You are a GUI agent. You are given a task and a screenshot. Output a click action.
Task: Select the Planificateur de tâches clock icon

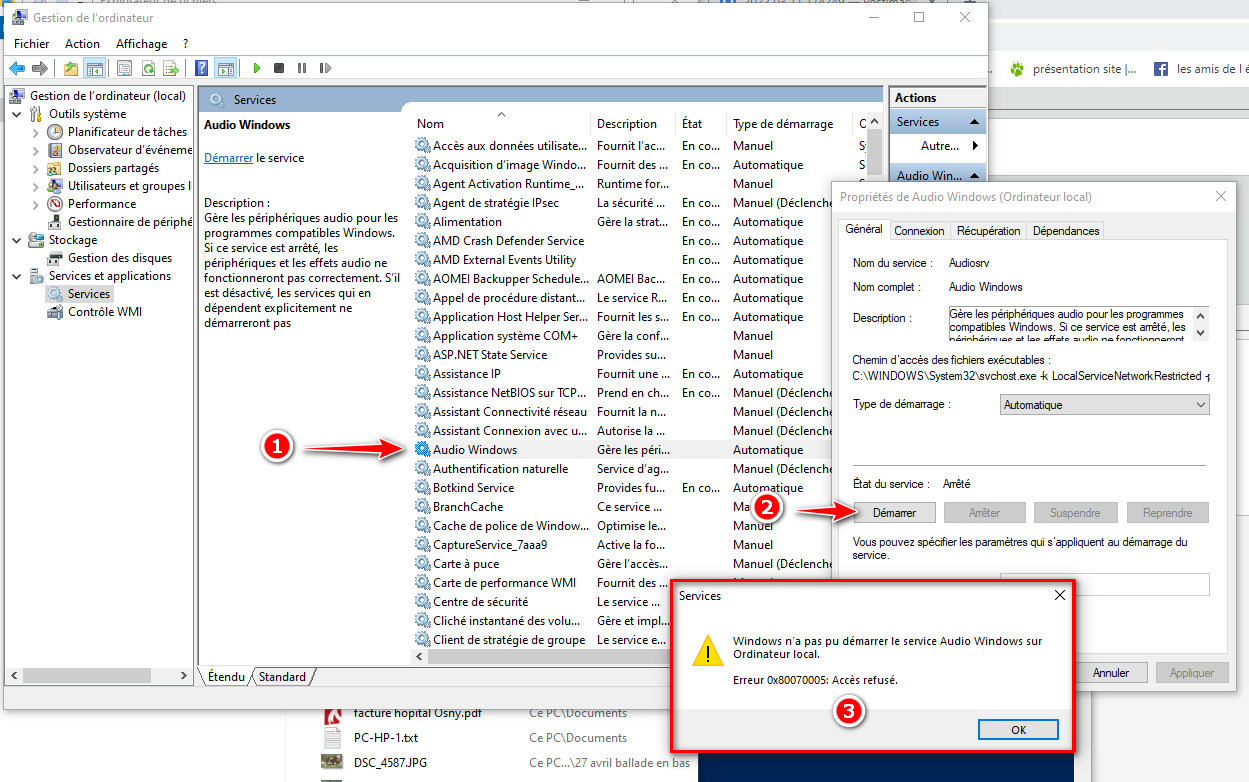pyautogui.click(x=55, y=132)
